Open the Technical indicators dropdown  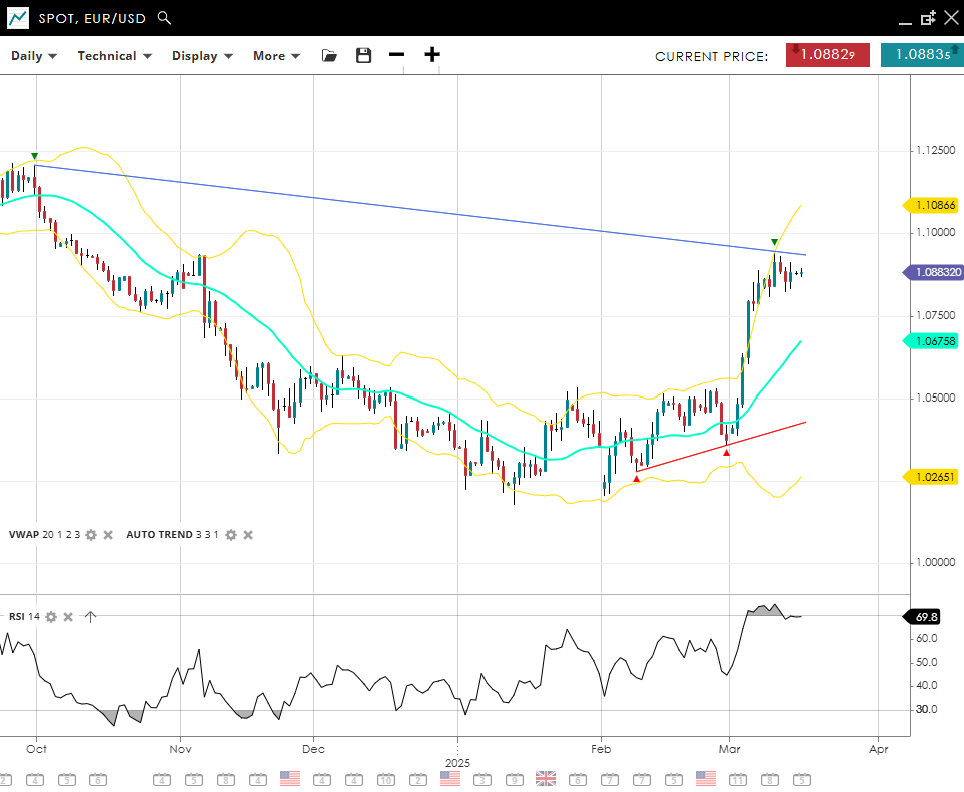[x=114, y=56]
